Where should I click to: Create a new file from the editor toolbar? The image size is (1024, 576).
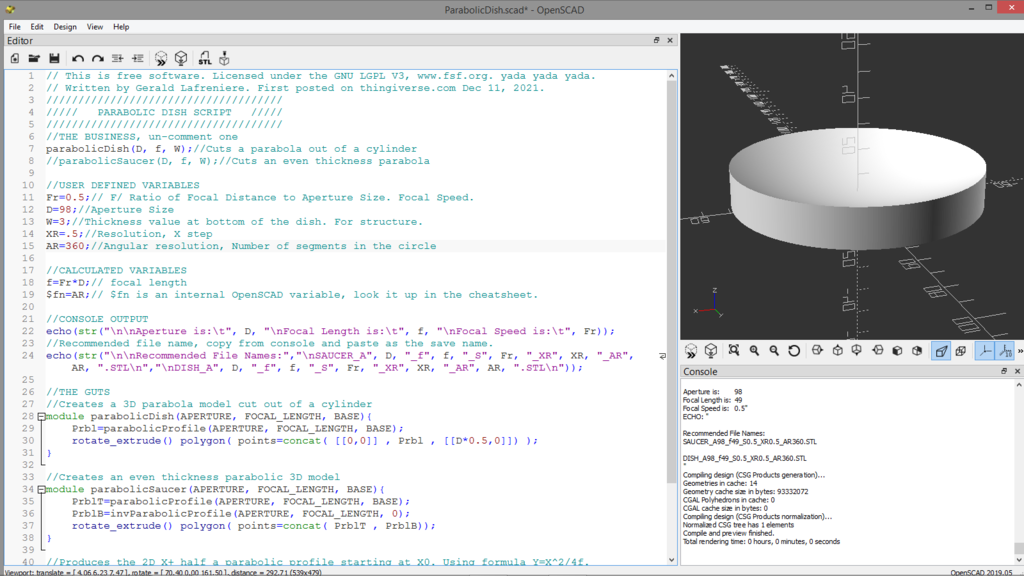(x=14, y=59)
